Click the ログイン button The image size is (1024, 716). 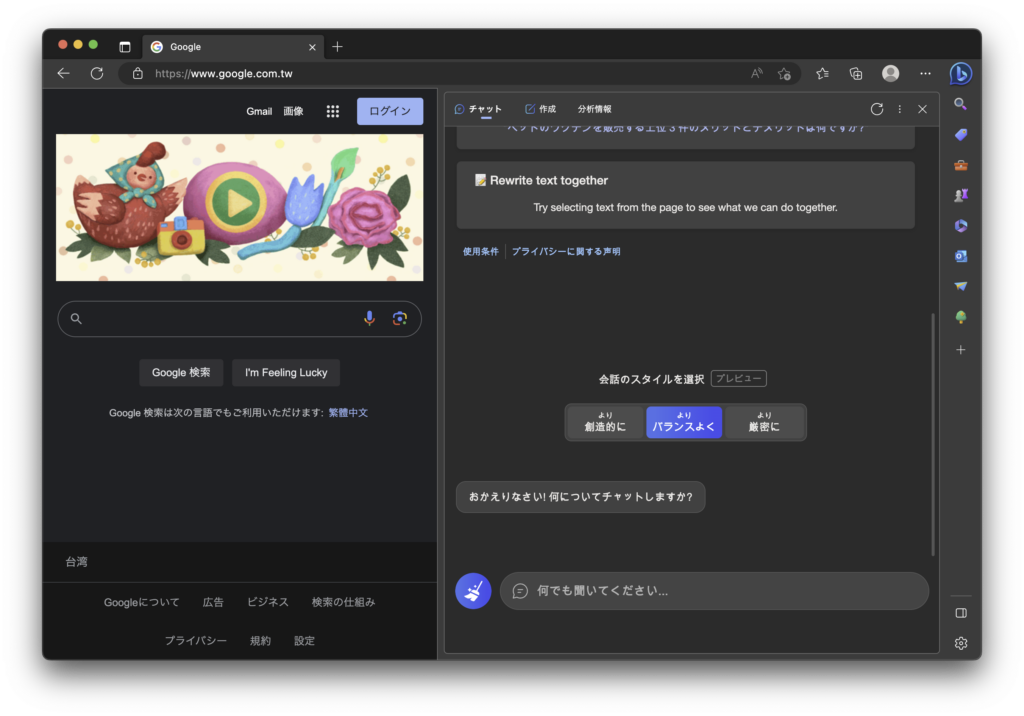click(390, 111)
